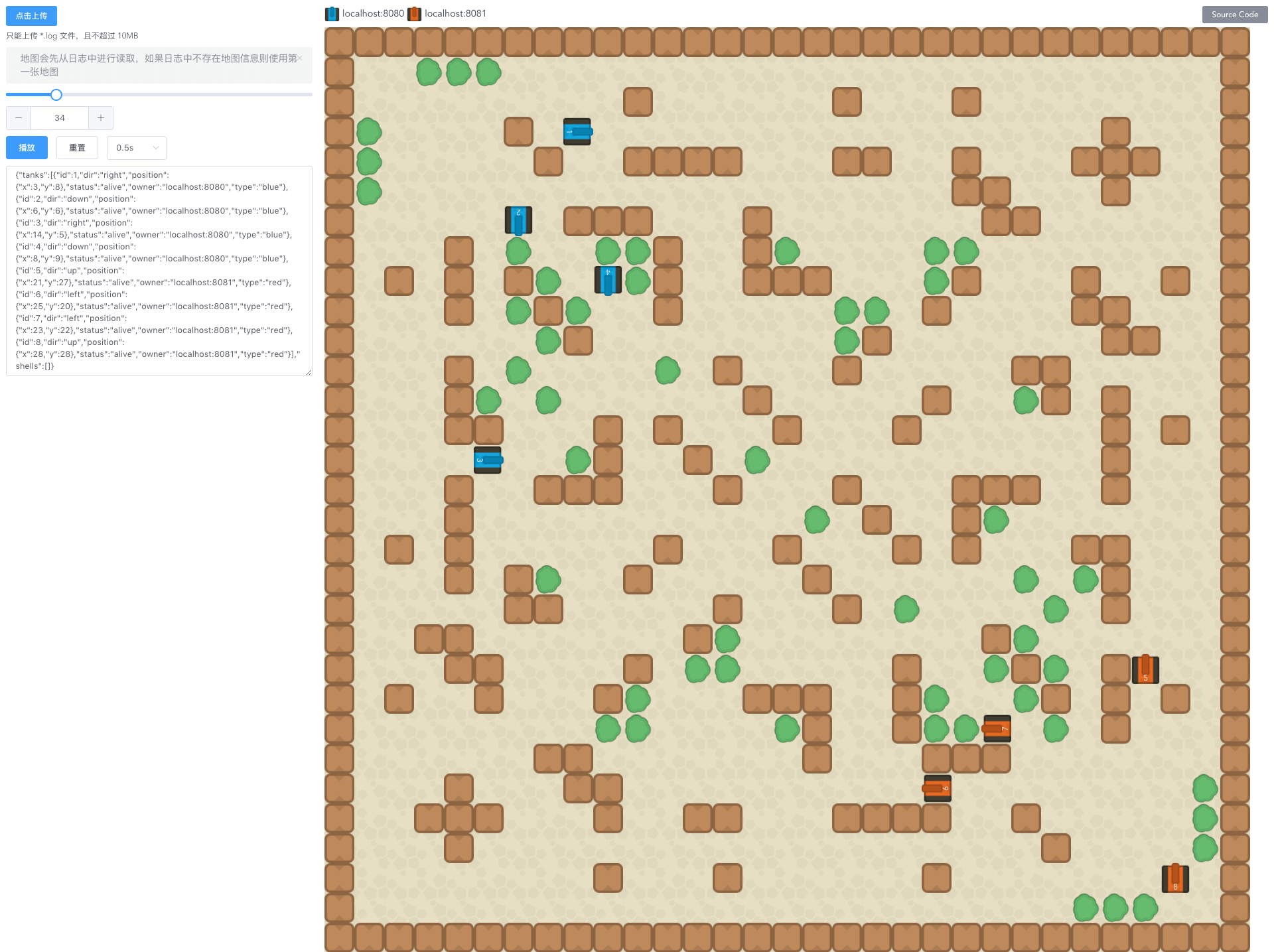The height and width of the screenshot is (952, 1274).
Task: Click blue tank number 4
Action: [x=608, y=280]
